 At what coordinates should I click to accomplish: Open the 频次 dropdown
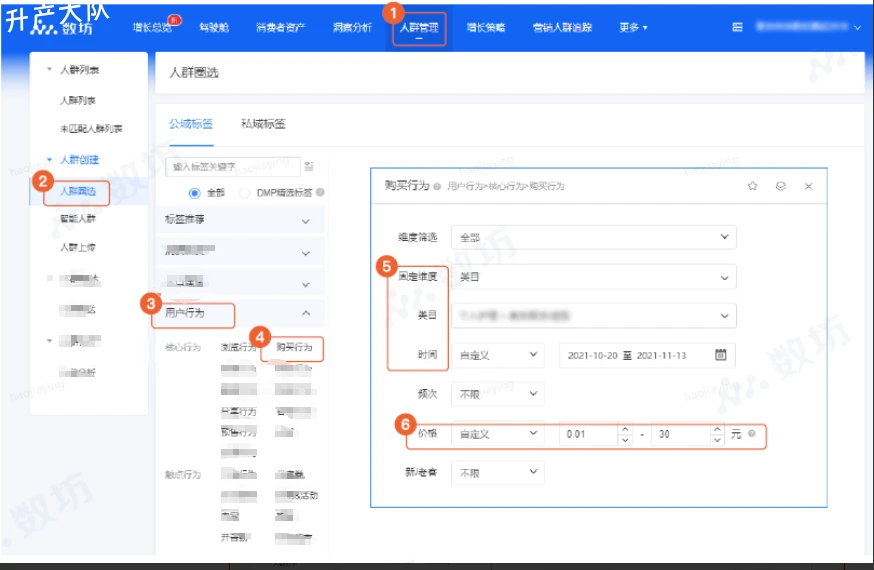498,394
